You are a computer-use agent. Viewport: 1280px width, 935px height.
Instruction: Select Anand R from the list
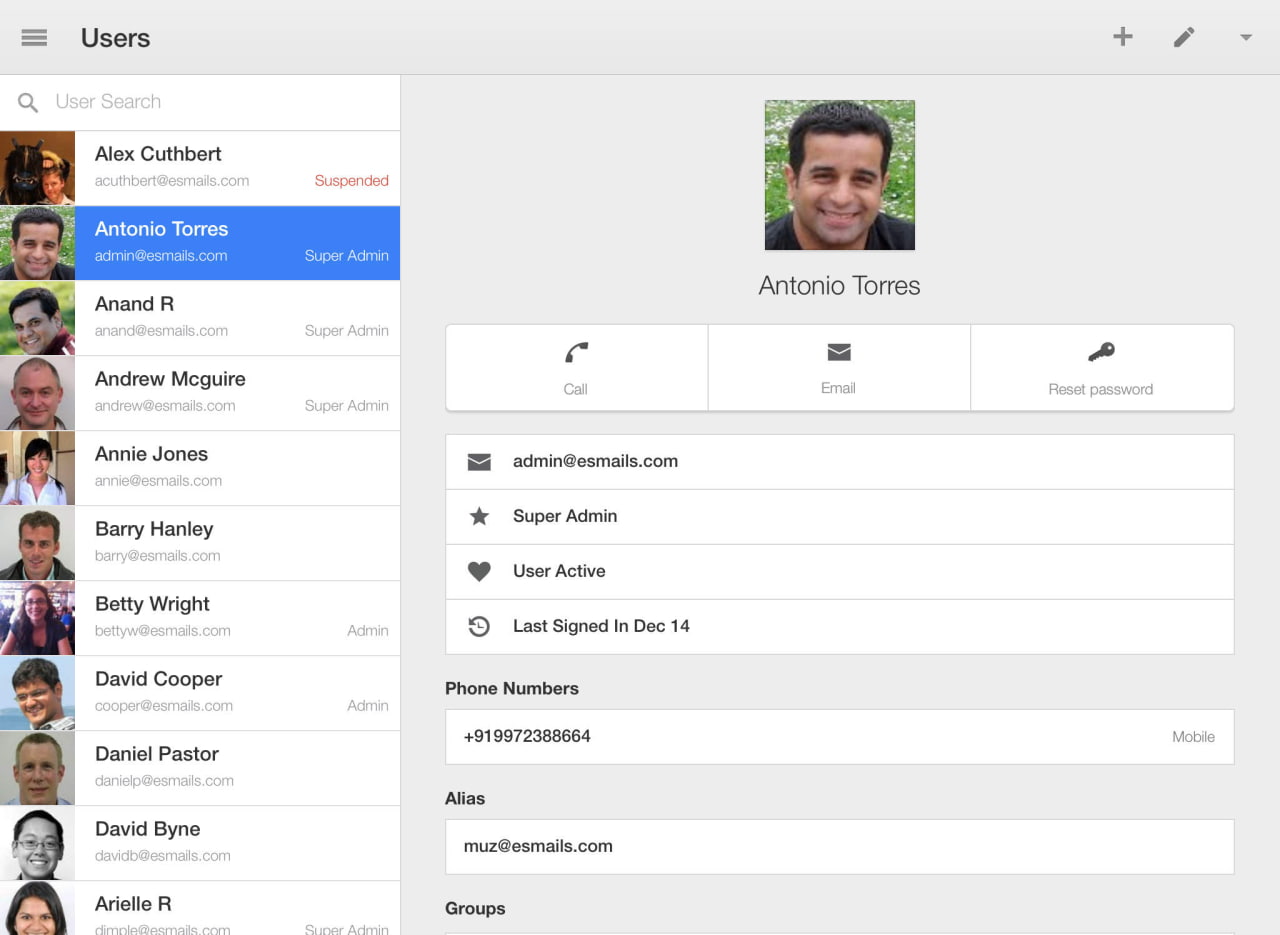pos(200,317)
